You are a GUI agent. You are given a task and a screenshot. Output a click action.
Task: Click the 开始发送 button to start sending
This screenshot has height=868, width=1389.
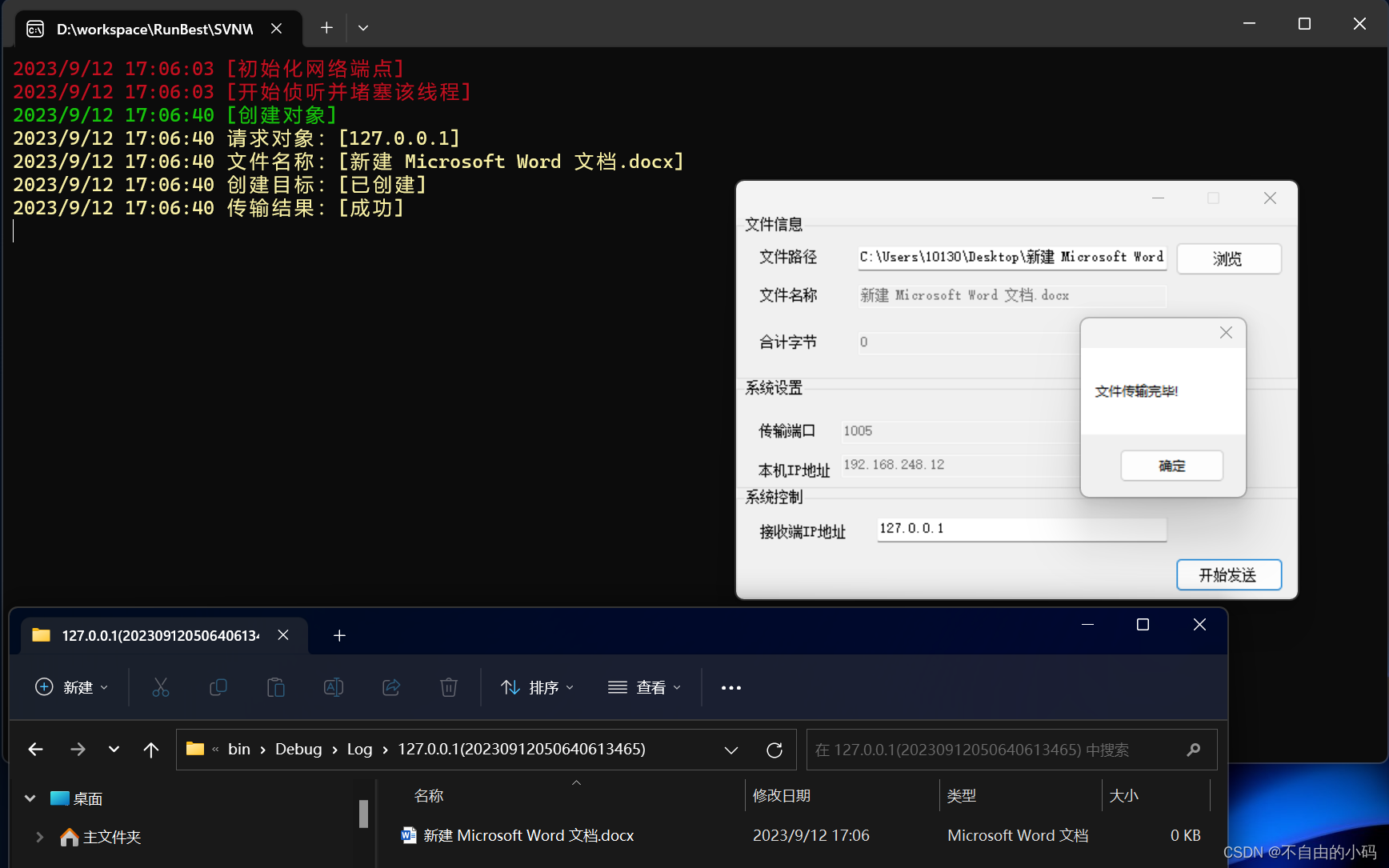click(1229, 574)
